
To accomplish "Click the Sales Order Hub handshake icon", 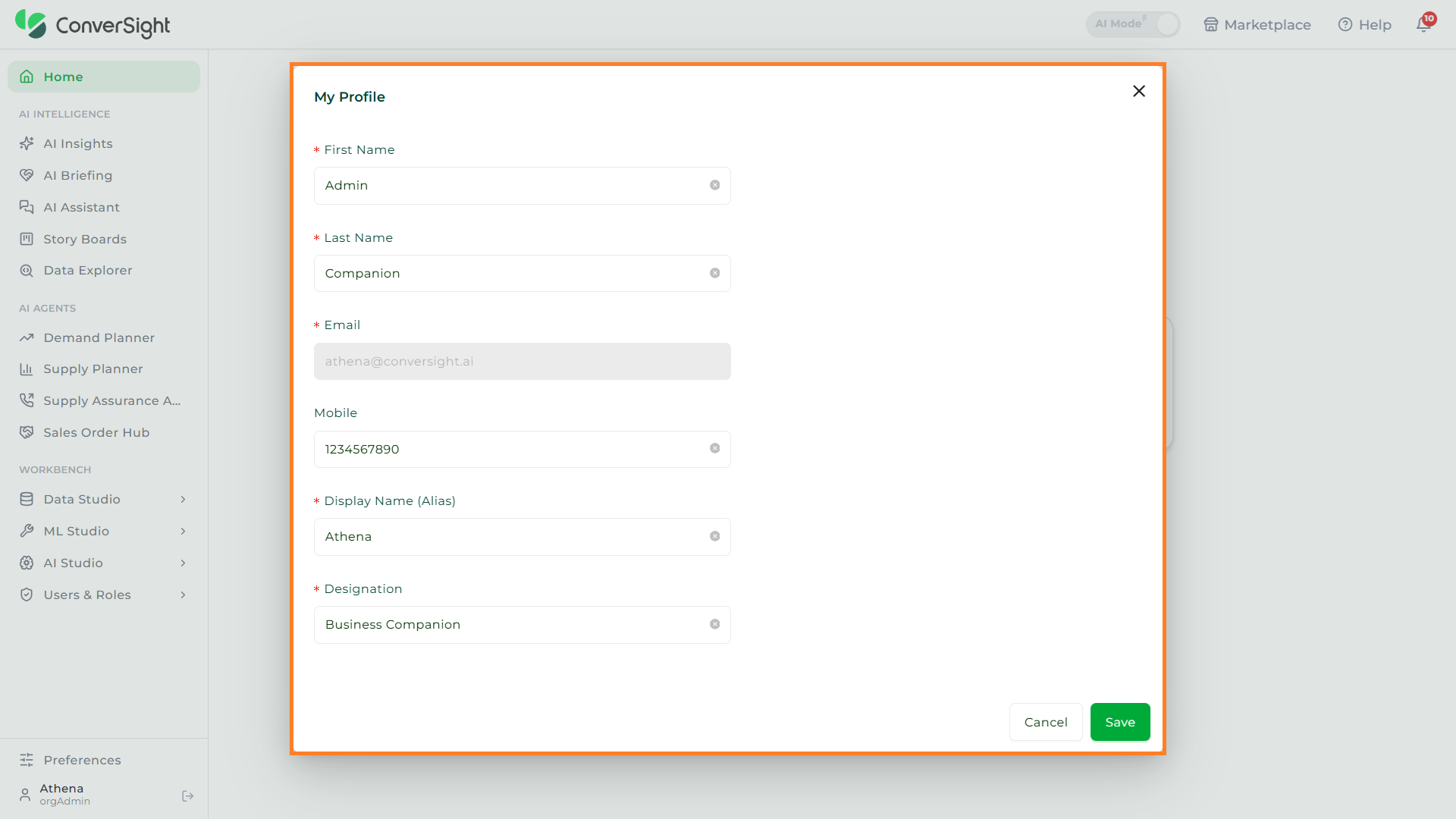I will [27, 432].
